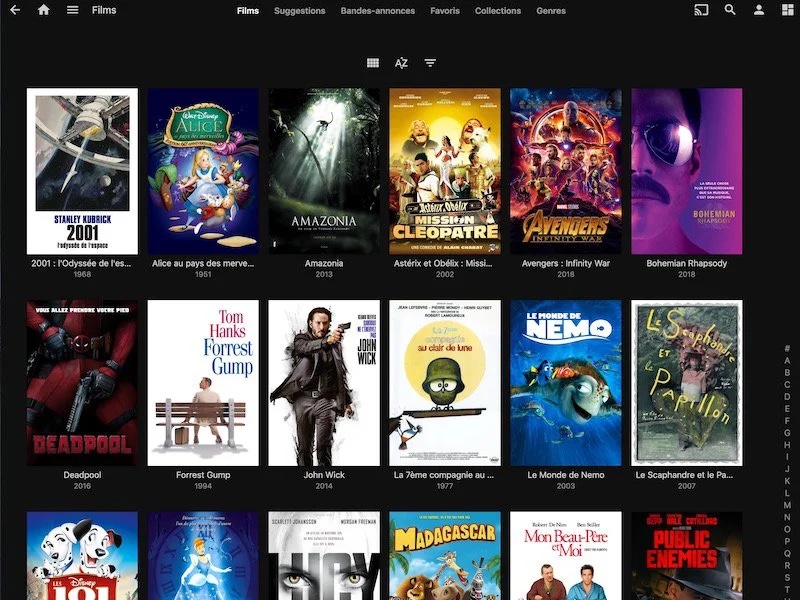This screenshot has height=600, width=800.
Task: Jump to letter L in alphabet picker
Action: (787, 493)
